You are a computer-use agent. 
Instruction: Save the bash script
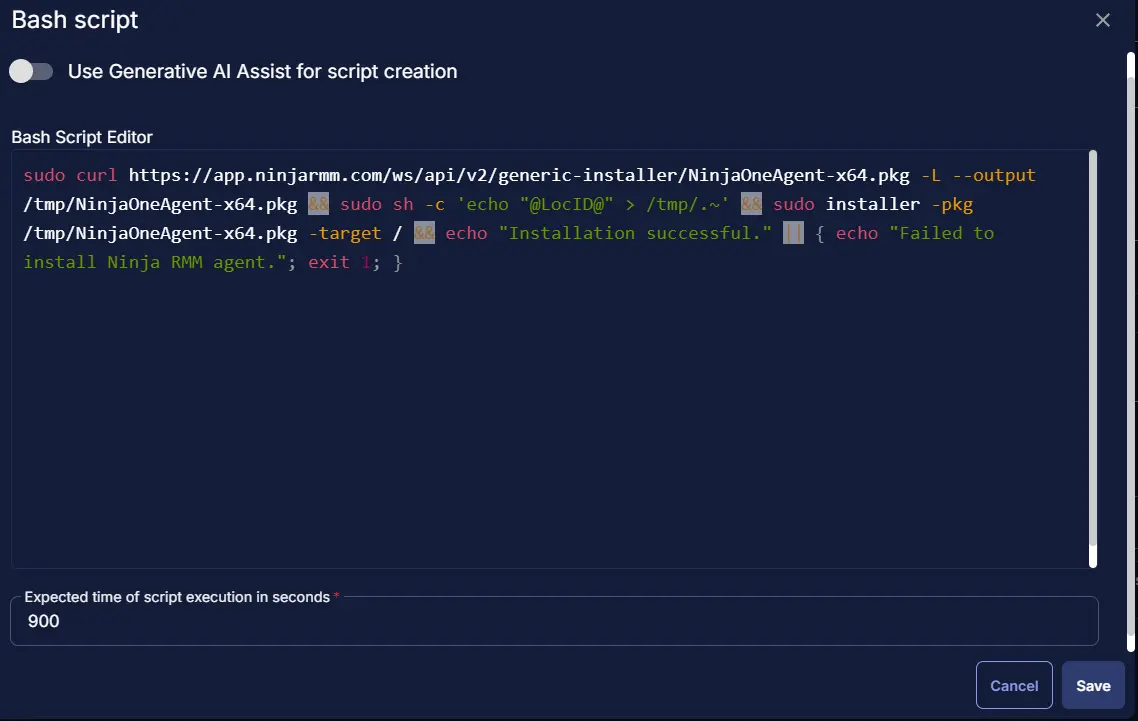[1093, 685]
